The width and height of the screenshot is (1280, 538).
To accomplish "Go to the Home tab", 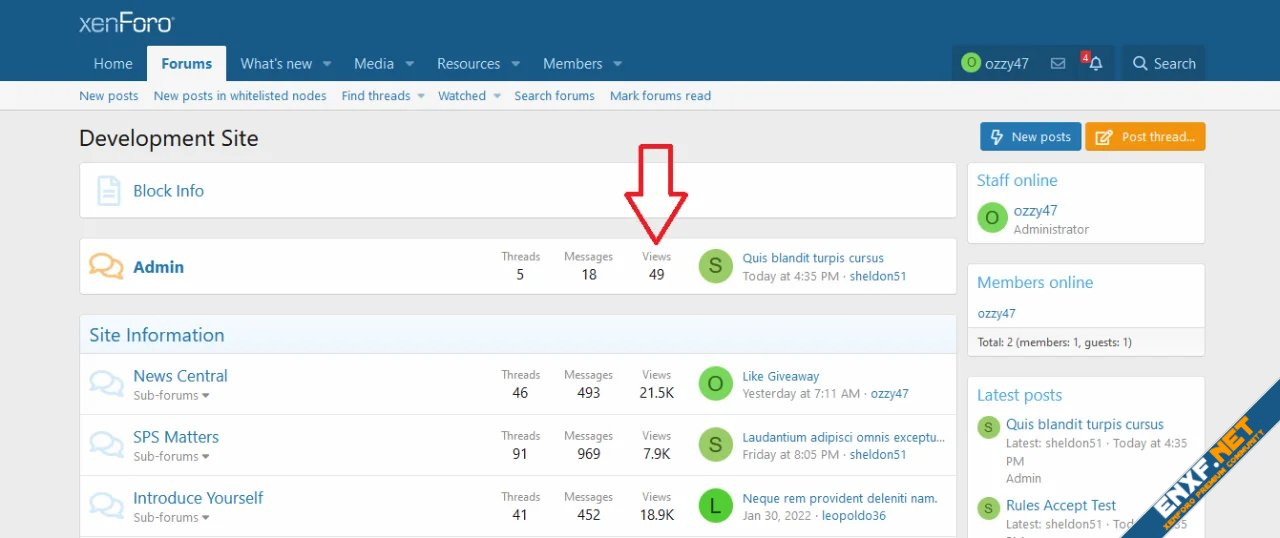I will (113, 64).
